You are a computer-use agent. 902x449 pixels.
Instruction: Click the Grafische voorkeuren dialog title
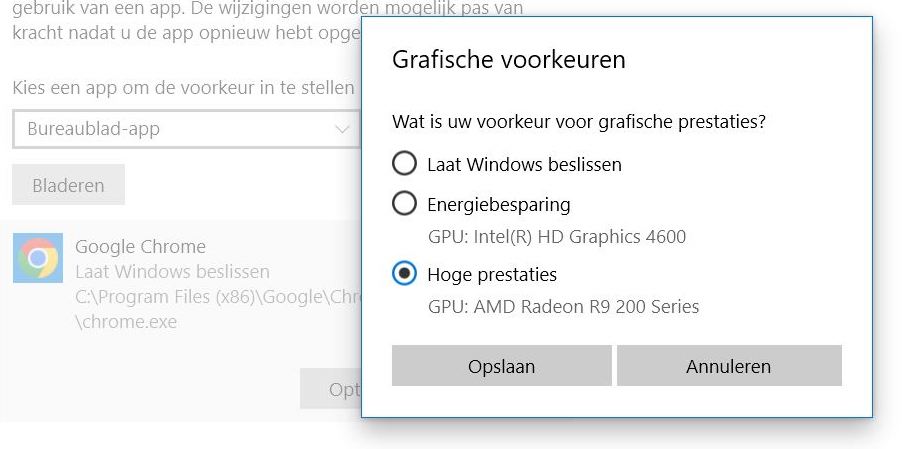point(508,60)
